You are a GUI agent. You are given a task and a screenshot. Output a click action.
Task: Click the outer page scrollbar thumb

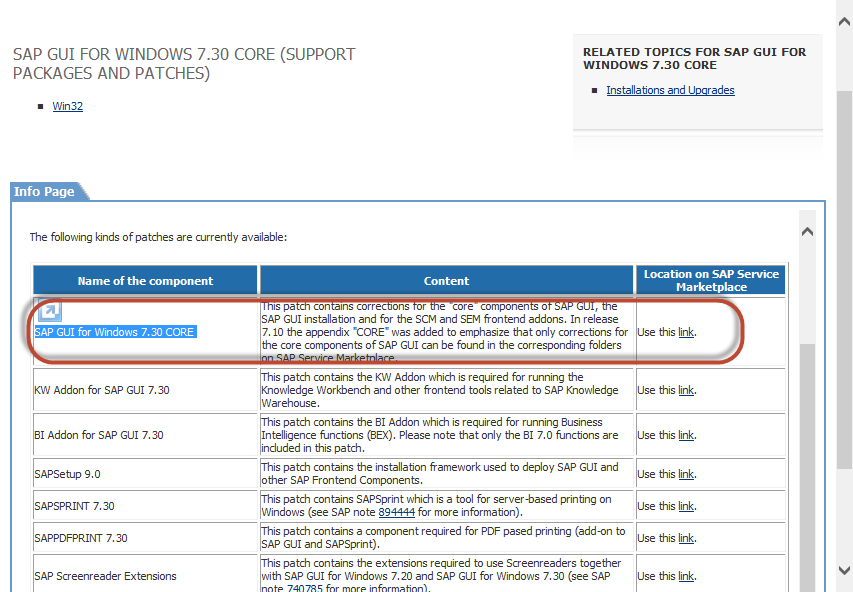click(844, 279)
